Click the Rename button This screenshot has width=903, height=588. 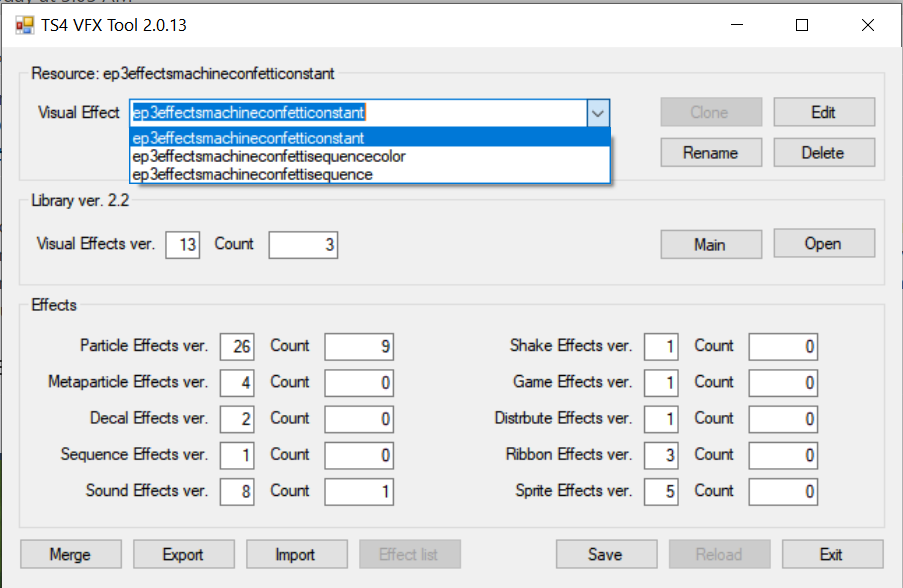coord(711,153)
